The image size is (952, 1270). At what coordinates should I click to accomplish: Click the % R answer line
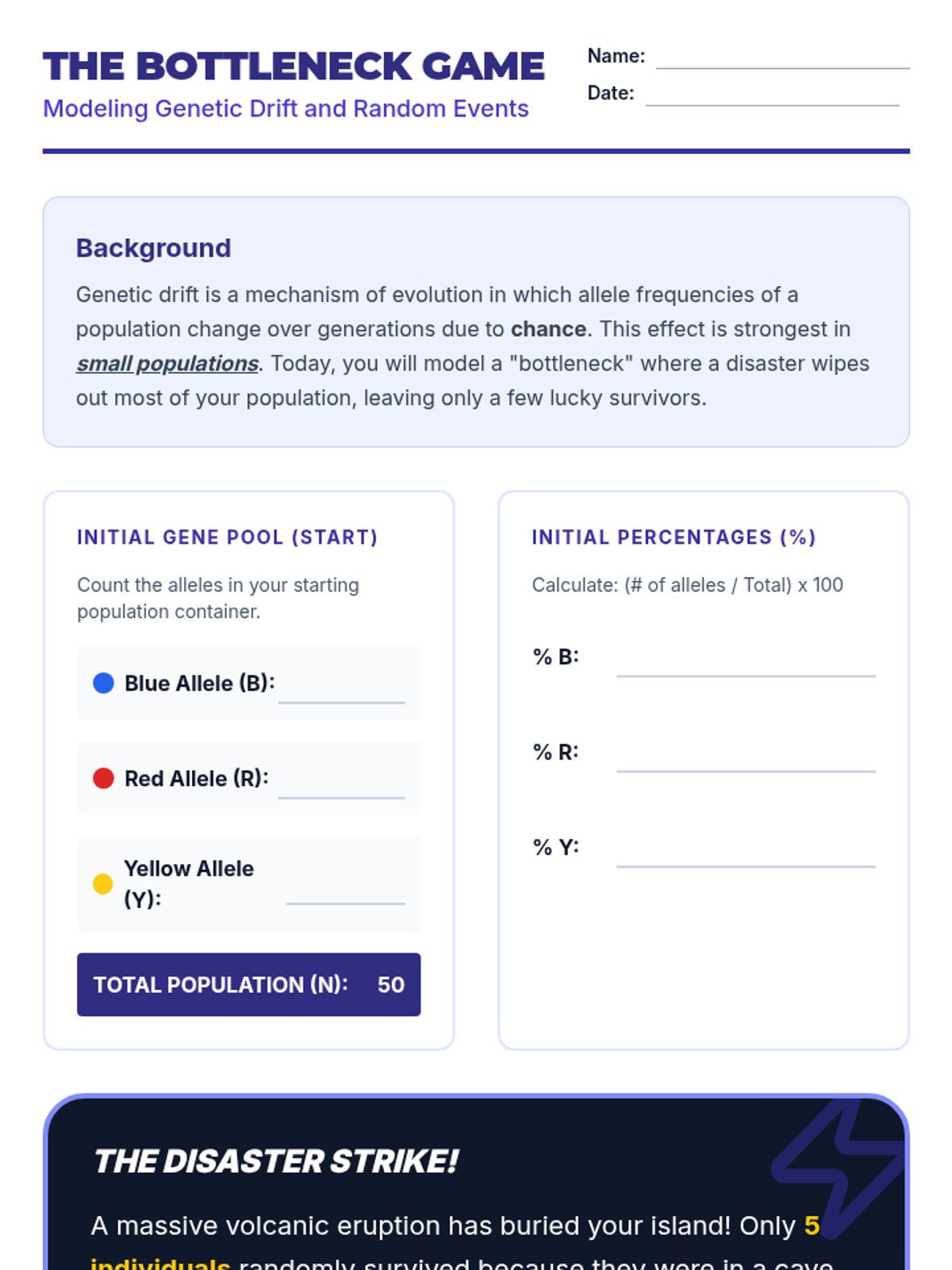[746, 762]
